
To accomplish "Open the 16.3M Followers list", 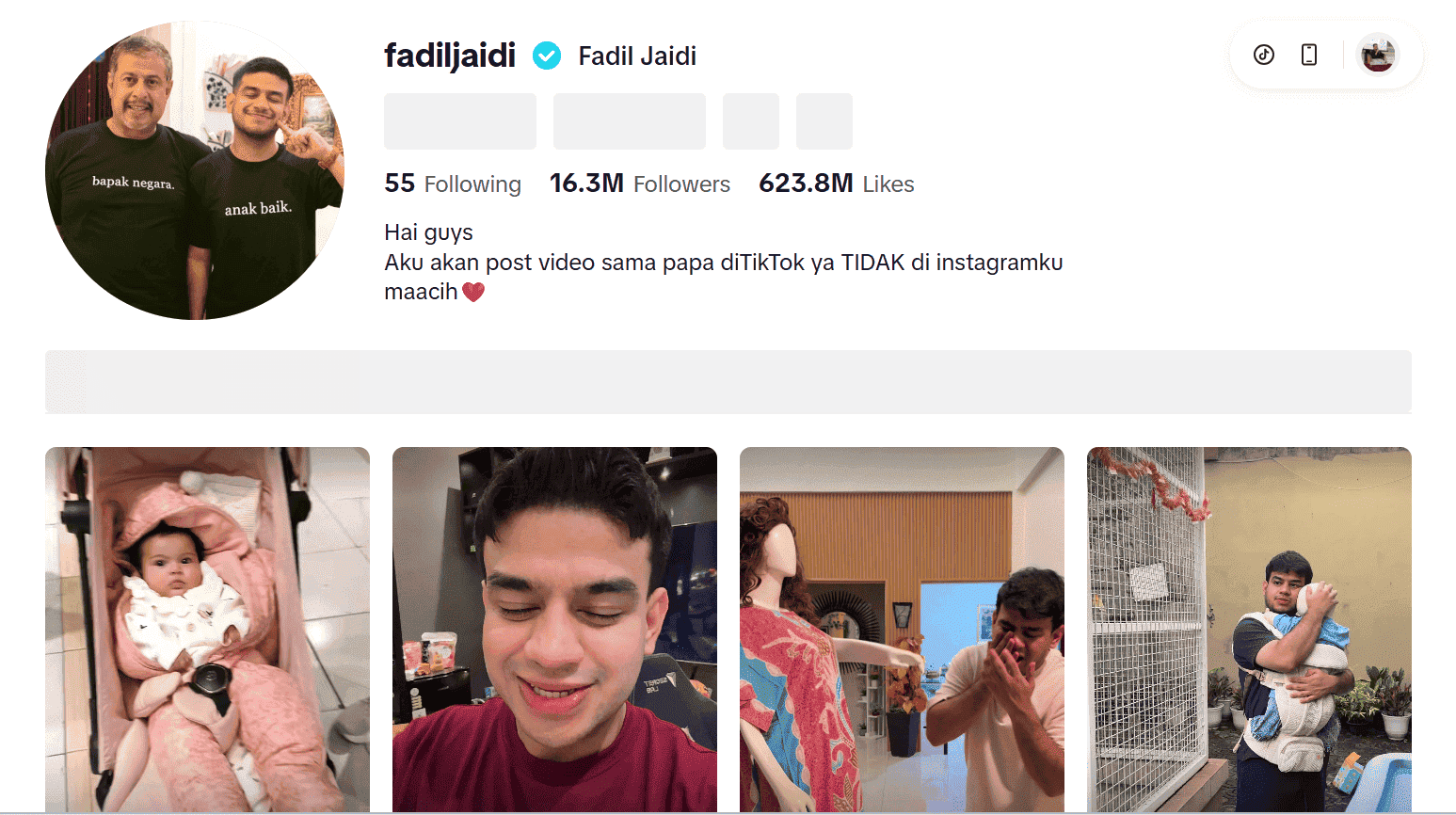I will [x=640, y=184].
